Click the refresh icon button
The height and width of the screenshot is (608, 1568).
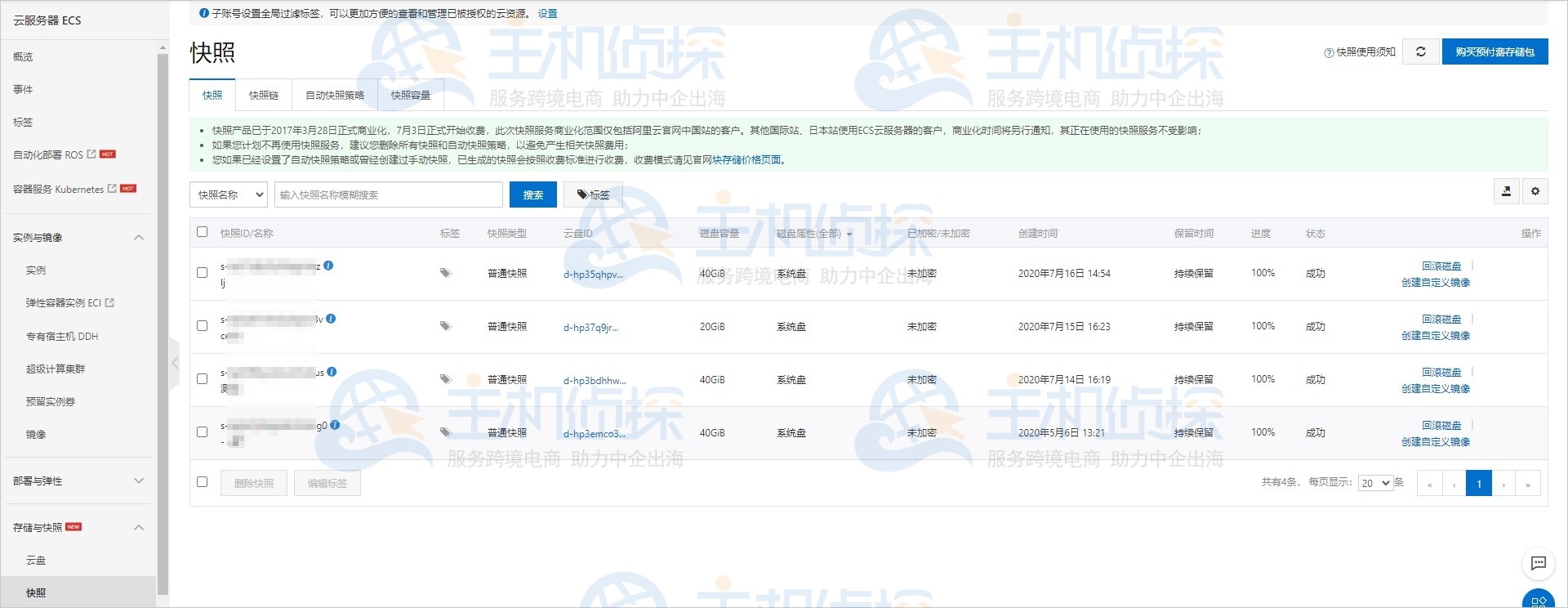1421,51
